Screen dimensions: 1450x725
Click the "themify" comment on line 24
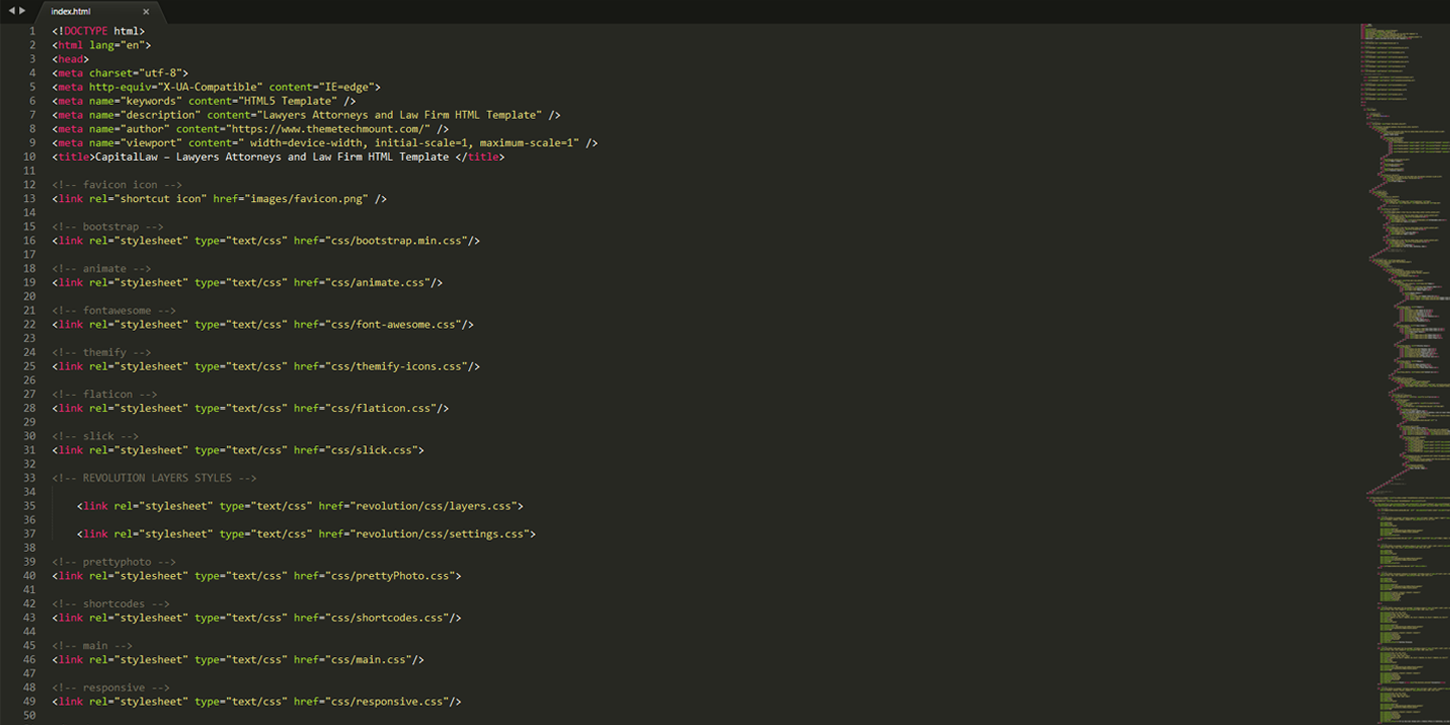click(x=102, y=353)
